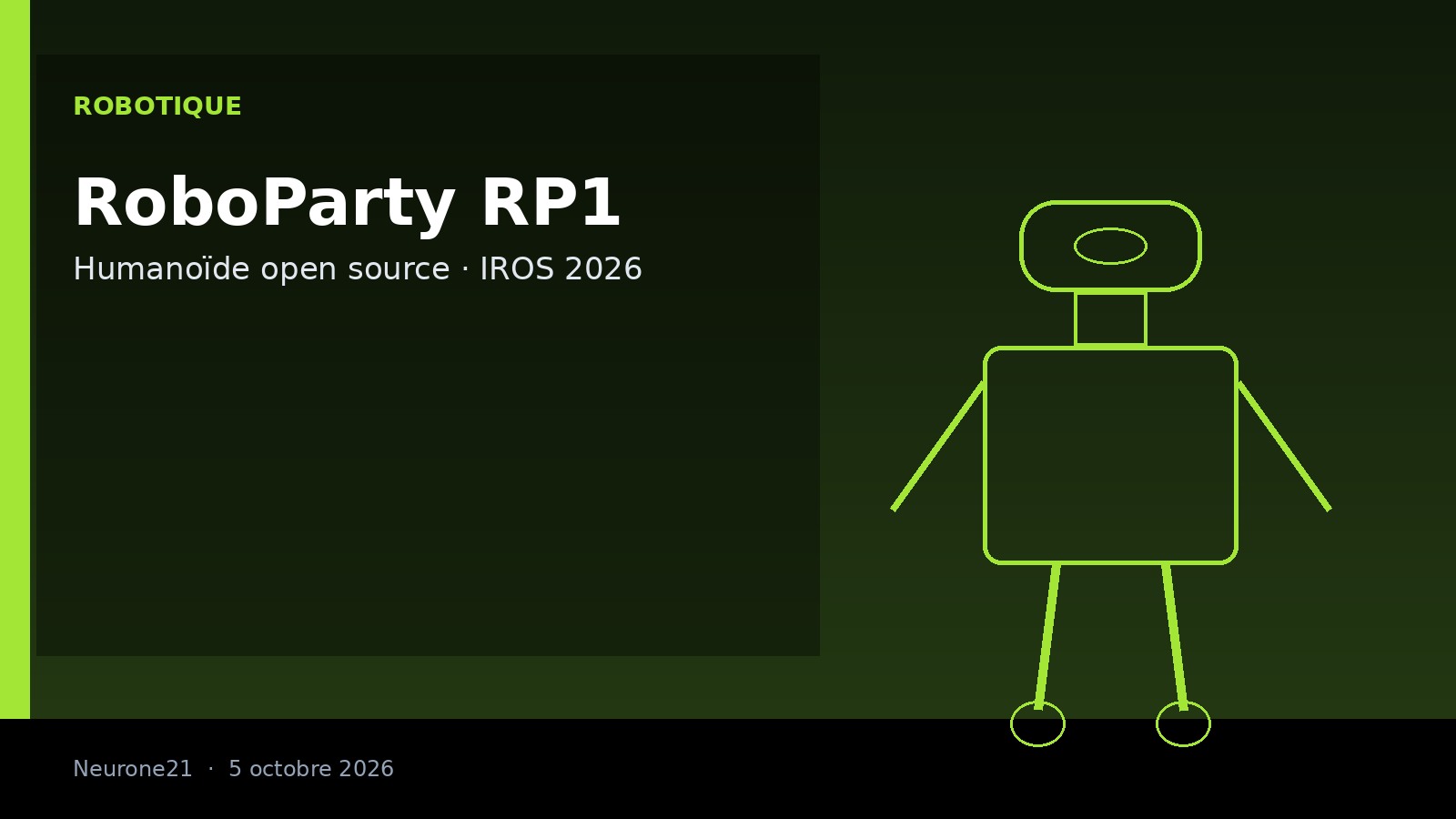Click the date 5 octobre 2026
Image resolution: width=1456 pixels, height=819 pixels.
[x=311, y=769]
